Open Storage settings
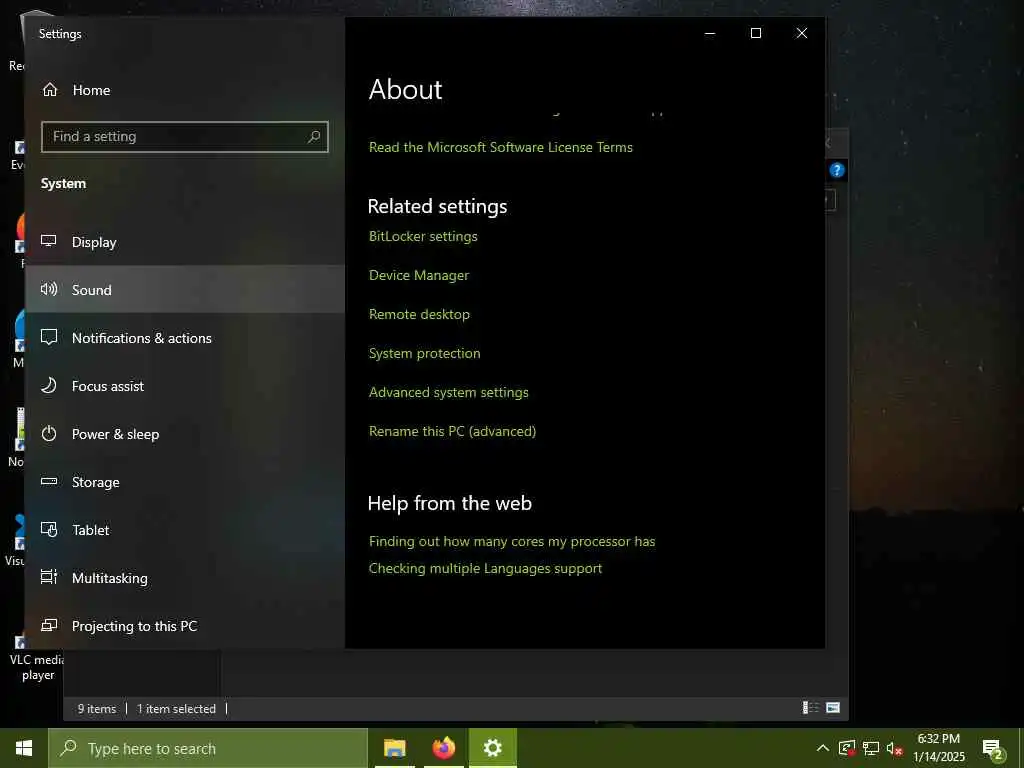The height and width of the screenshot is (768, 1024). coord(185,482)
